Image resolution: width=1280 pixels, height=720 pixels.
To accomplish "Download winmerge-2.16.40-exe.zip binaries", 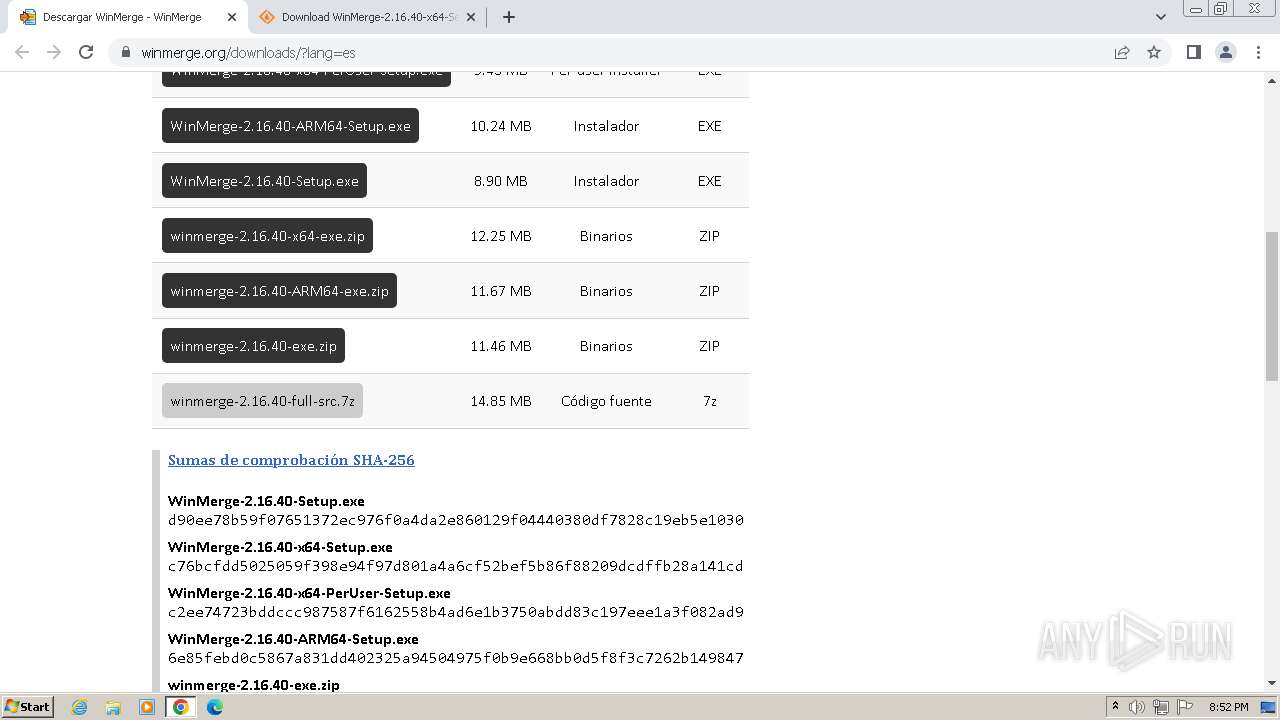I will pos(253,346).
